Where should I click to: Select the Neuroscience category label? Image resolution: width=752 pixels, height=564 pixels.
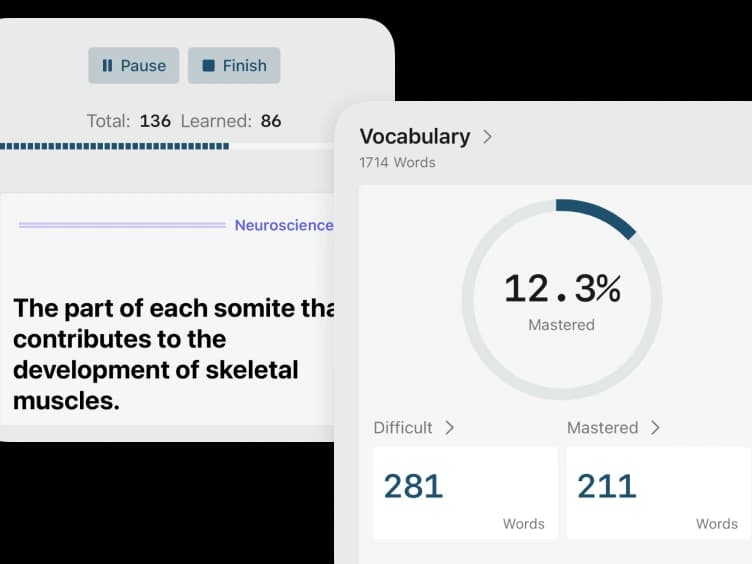pyautogui.click(x=284, y=225)
